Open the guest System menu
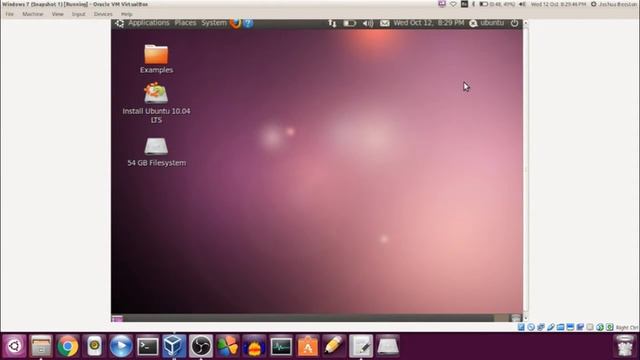The image size is (640, 360). pyautogui.click(x=214, y=23)
